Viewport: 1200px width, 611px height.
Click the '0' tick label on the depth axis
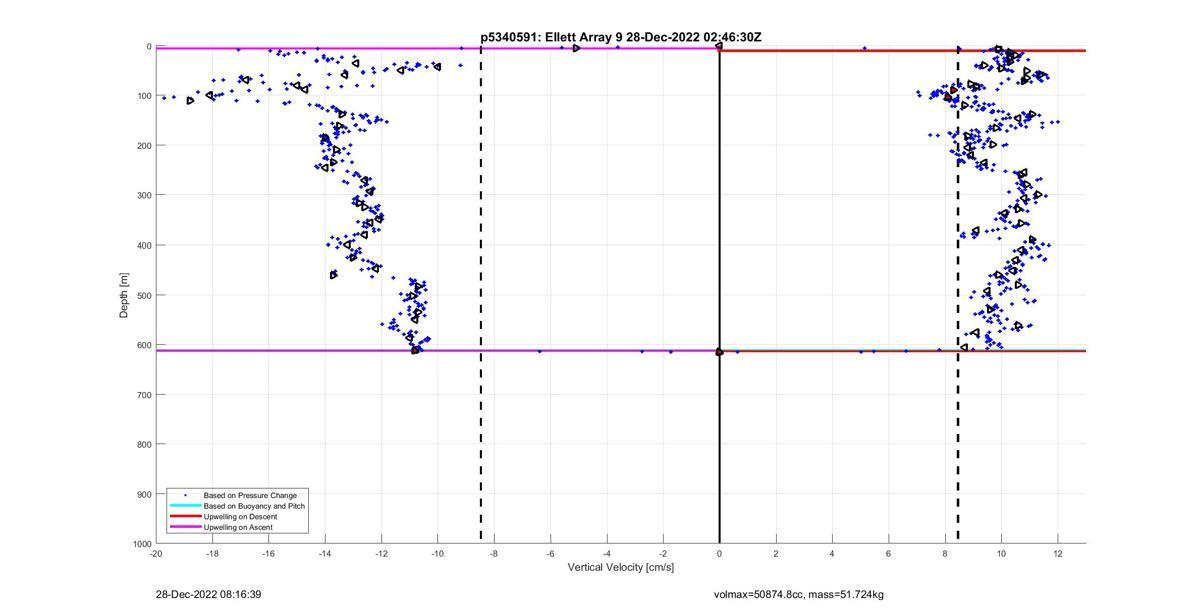point(149,46)
